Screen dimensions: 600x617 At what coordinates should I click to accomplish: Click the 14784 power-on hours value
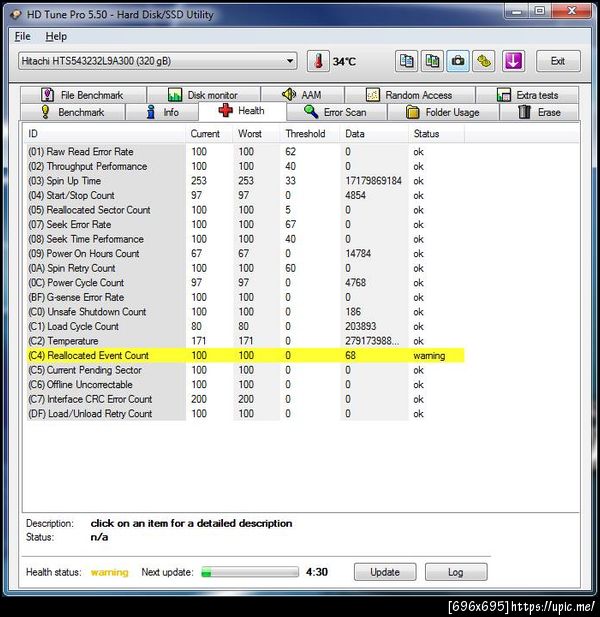(358, 253)
